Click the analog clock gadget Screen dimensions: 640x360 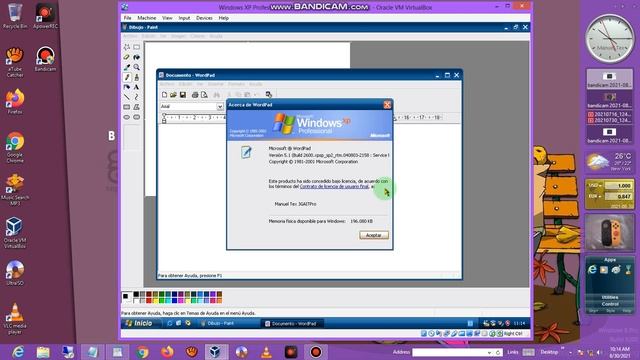point(610,39)
